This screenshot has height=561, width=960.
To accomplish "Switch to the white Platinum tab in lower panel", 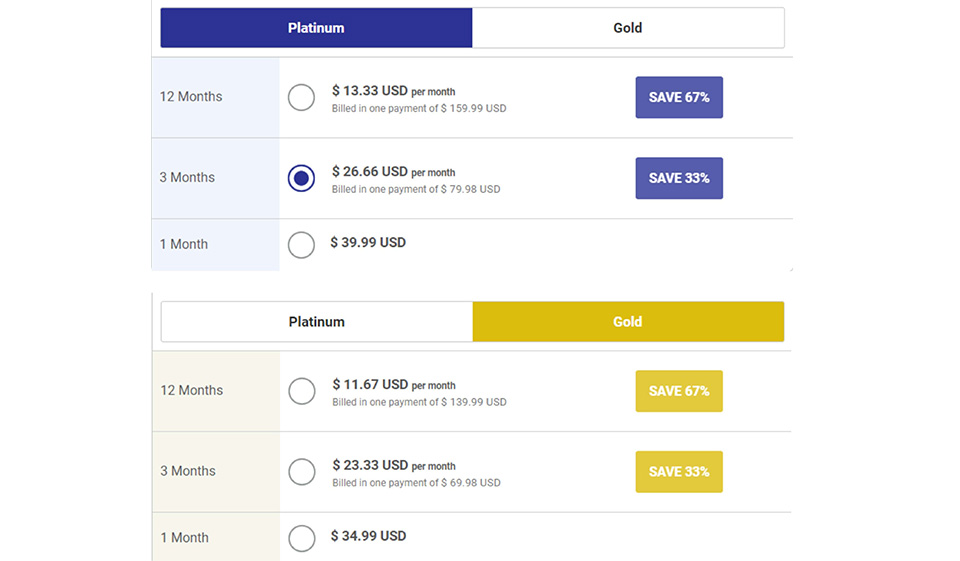I will (x=316, y=322).
